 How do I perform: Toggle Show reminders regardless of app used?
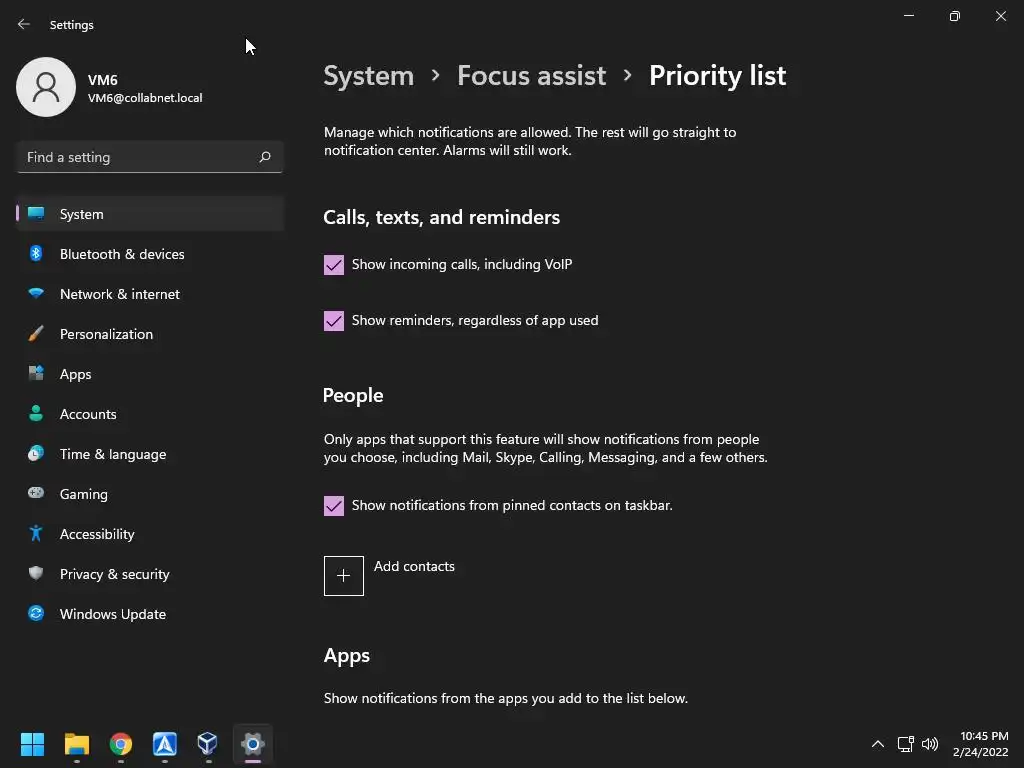334,321
